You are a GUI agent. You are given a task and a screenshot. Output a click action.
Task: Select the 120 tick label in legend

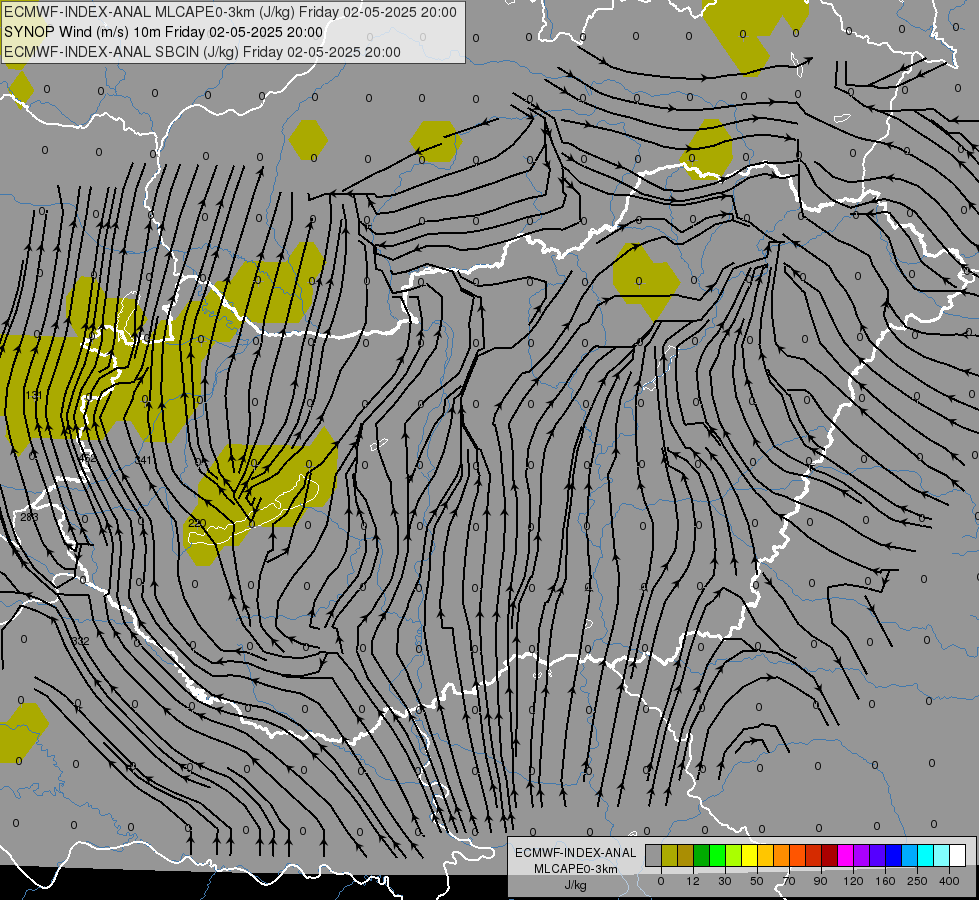click(x=854, y=881)
